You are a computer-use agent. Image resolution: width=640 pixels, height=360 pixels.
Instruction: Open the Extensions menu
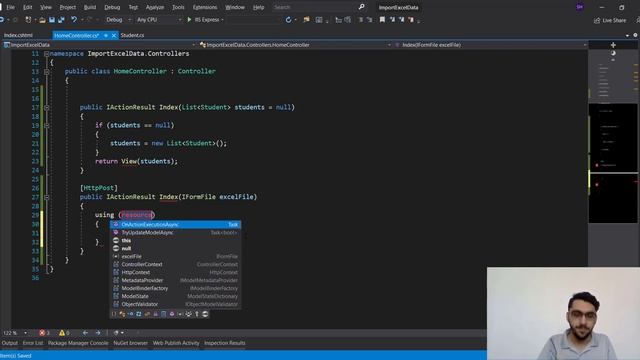[205, 7]
